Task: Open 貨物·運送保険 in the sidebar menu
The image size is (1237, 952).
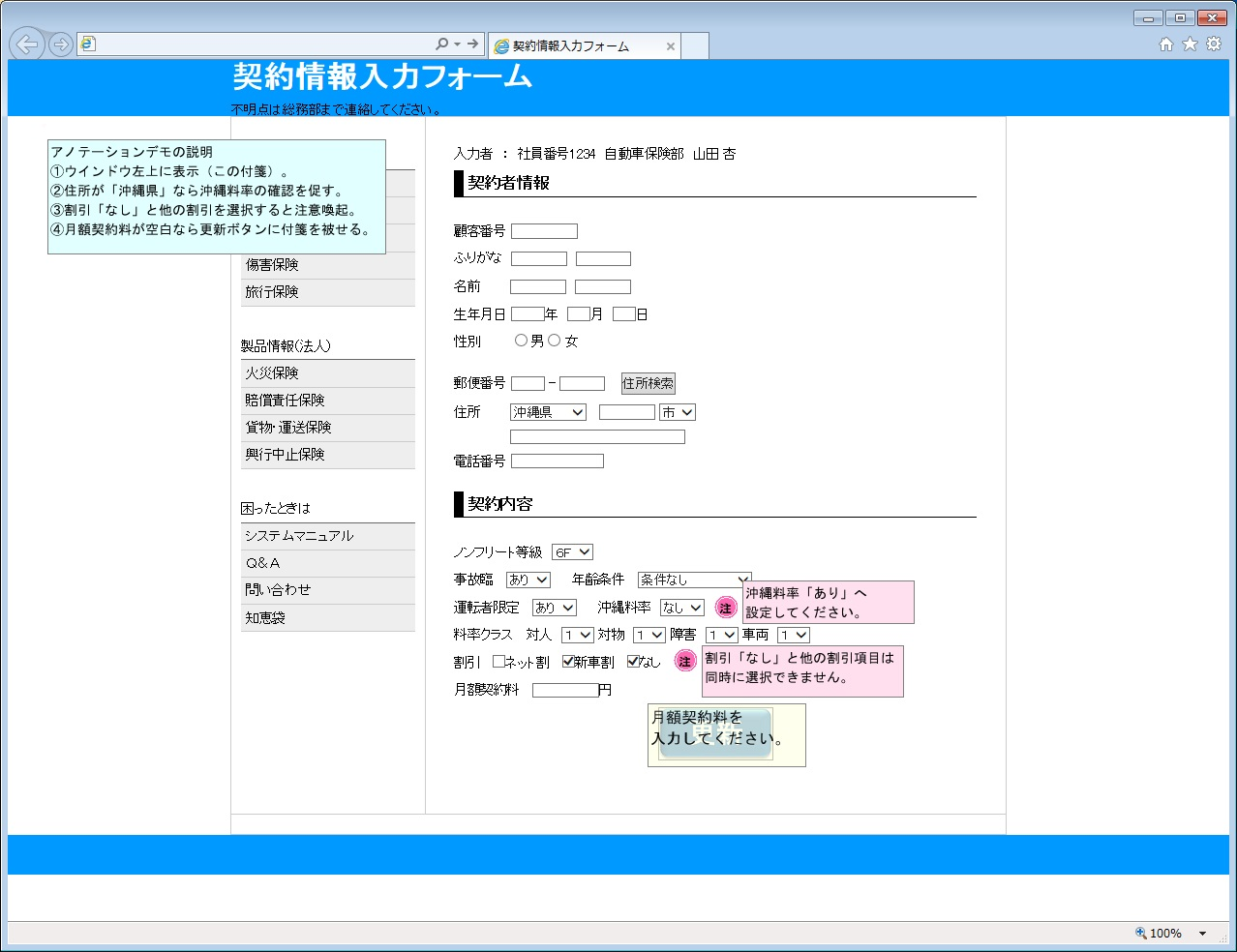Action: [328, 428]
